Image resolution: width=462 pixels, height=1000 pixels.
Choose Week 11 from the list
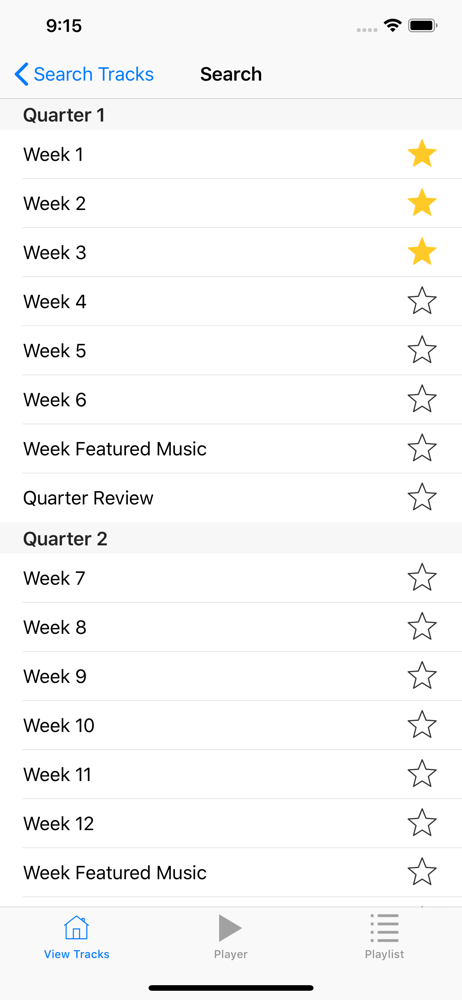click(x=231, y=774)
